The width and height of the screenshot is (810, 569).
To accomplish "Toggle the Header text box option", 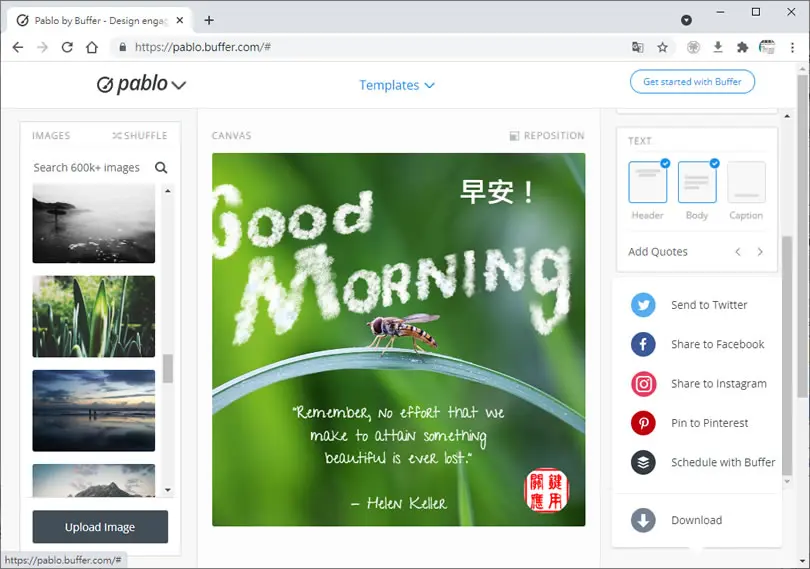I will 648,182.
